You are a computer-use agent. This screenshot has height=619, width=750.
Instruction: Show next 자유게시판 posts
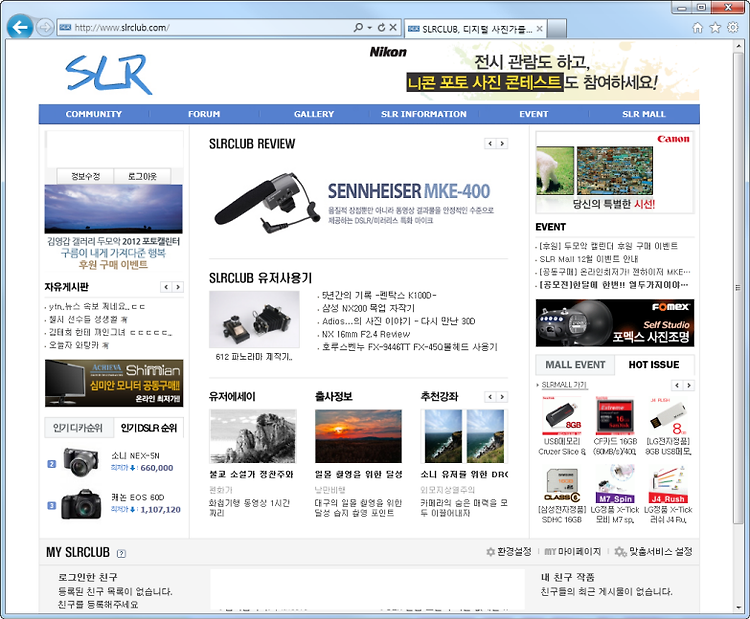click(x=178, y=287)
